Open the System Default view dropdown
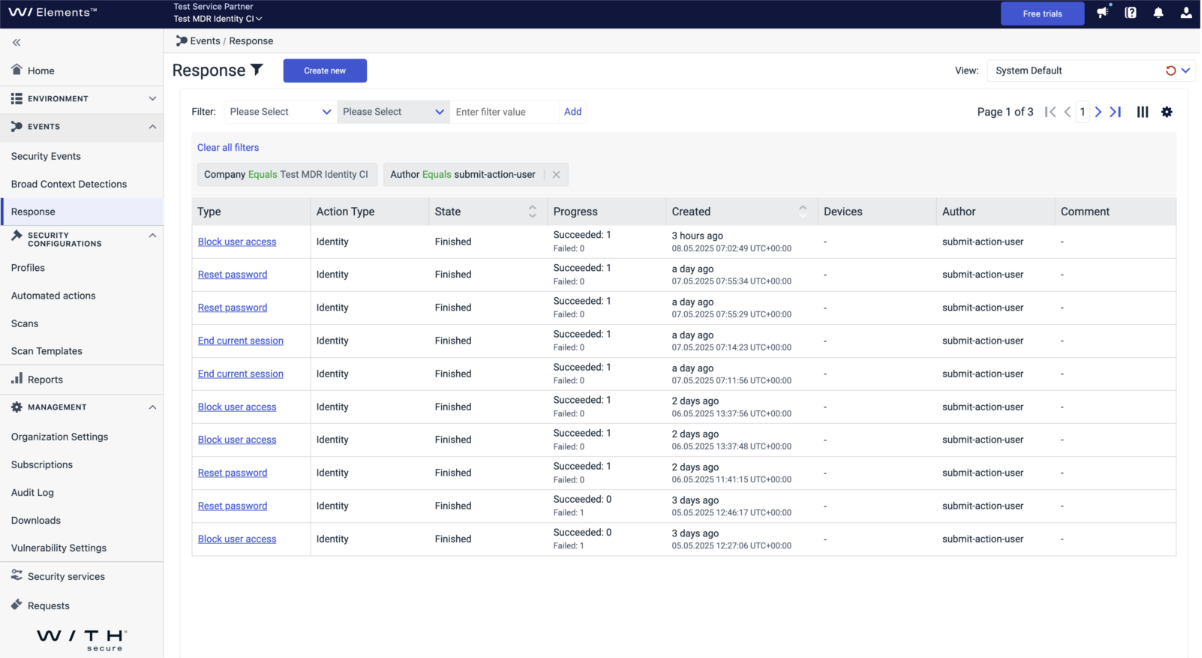 (1091, 71)
